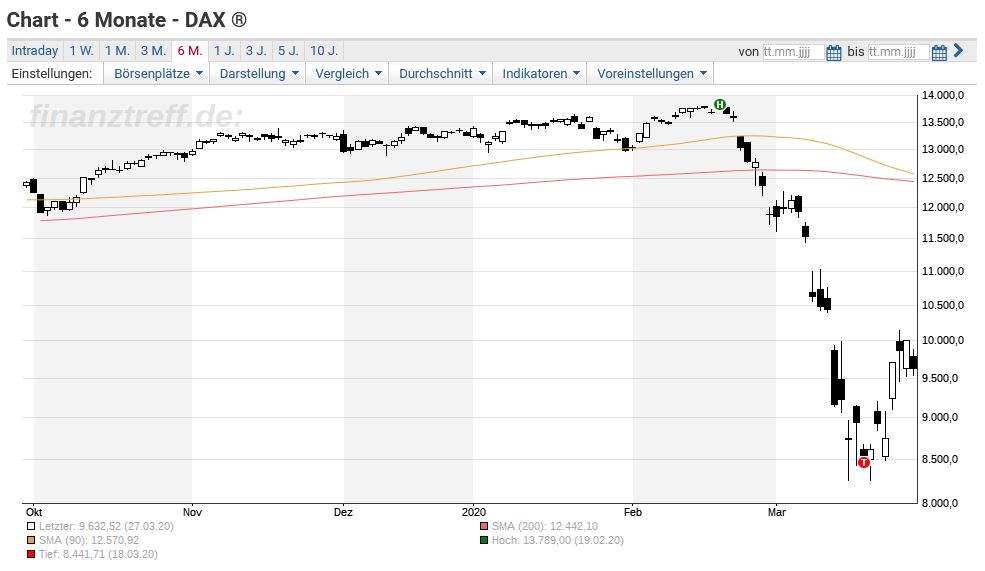Viewport: 985px width, 571px height.
Task: Click legend text 'Letzter: 9.632,52 (27.03.20)'
Action: pos(106,526)
